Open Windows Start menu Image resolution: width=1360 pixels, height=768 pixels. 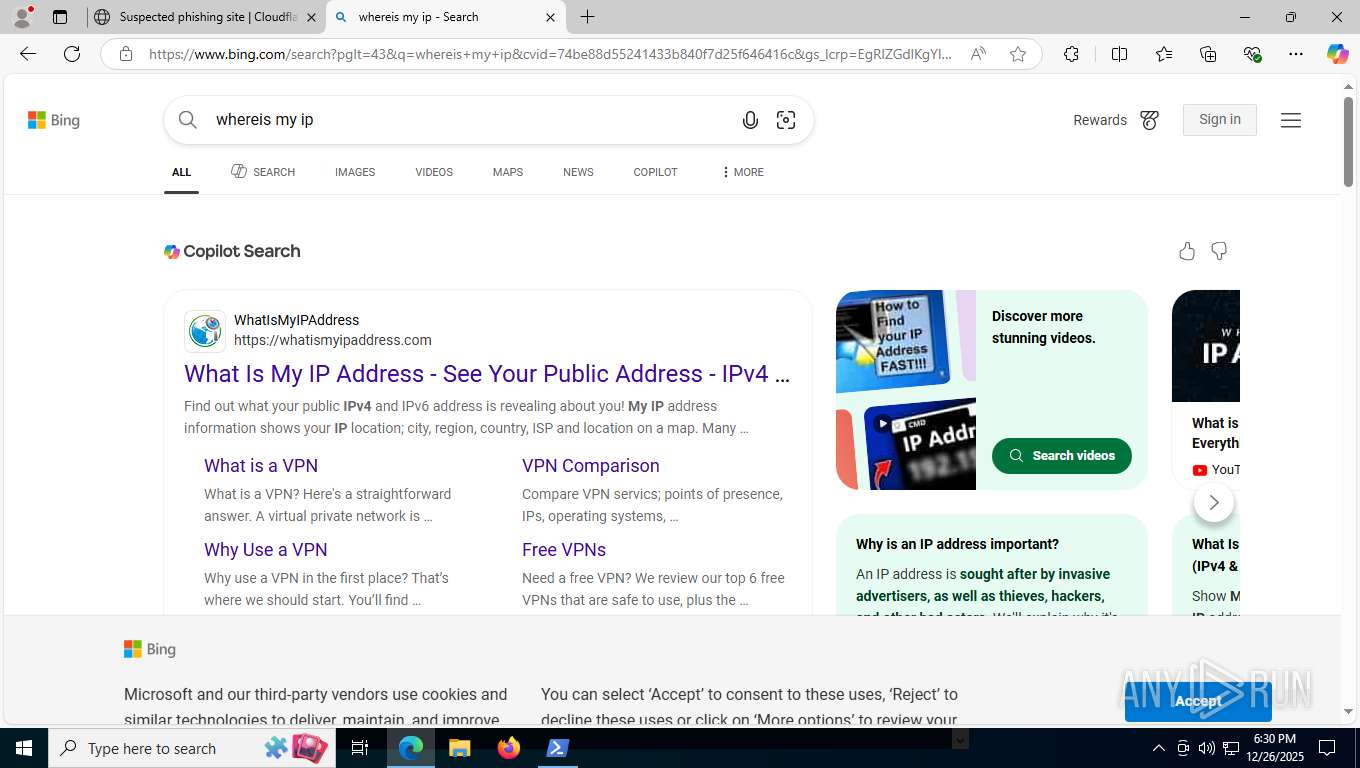[23, 748]
